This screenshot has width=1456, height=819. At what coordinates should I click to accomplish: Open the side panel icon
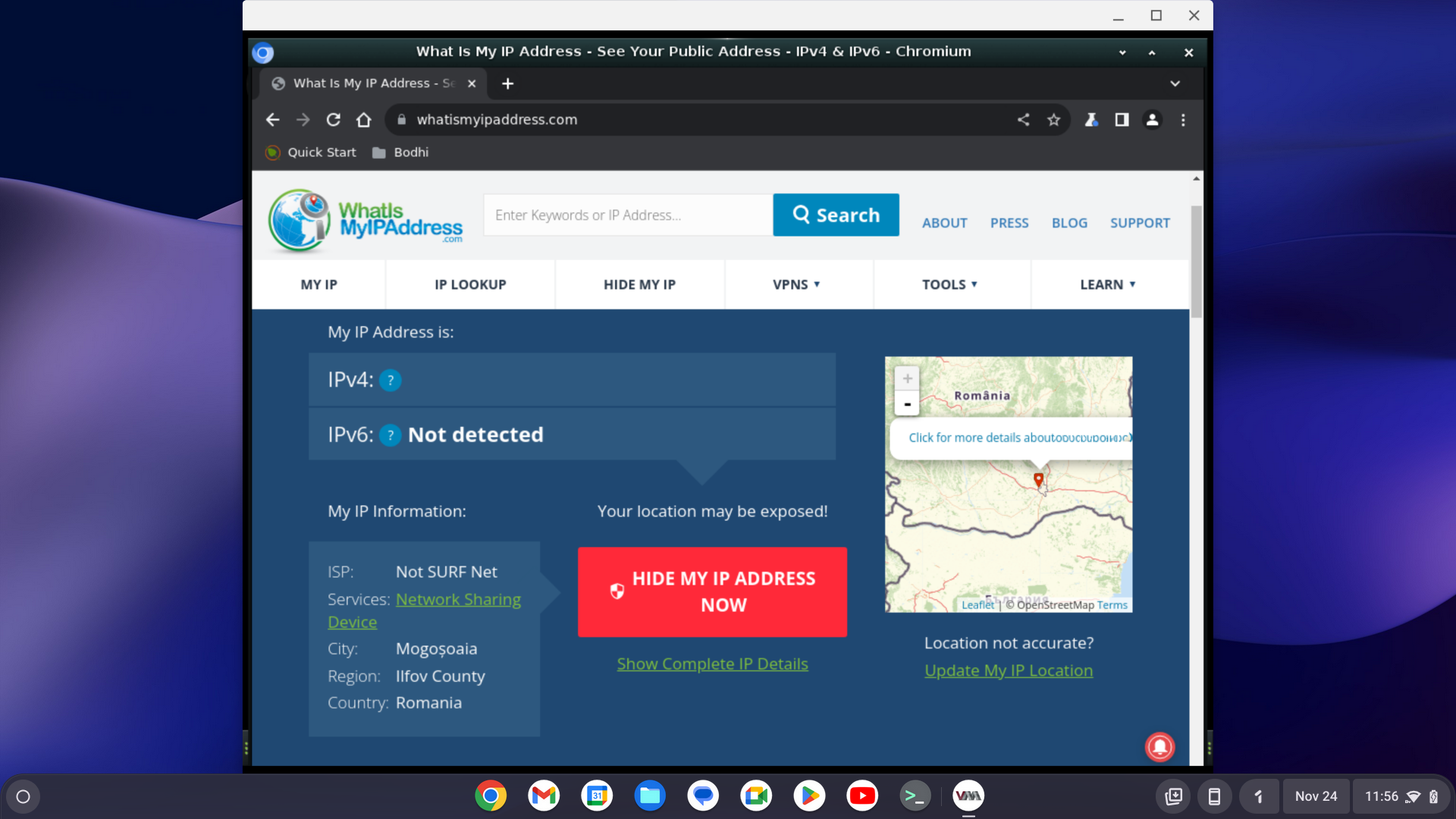coord(1122,120)
